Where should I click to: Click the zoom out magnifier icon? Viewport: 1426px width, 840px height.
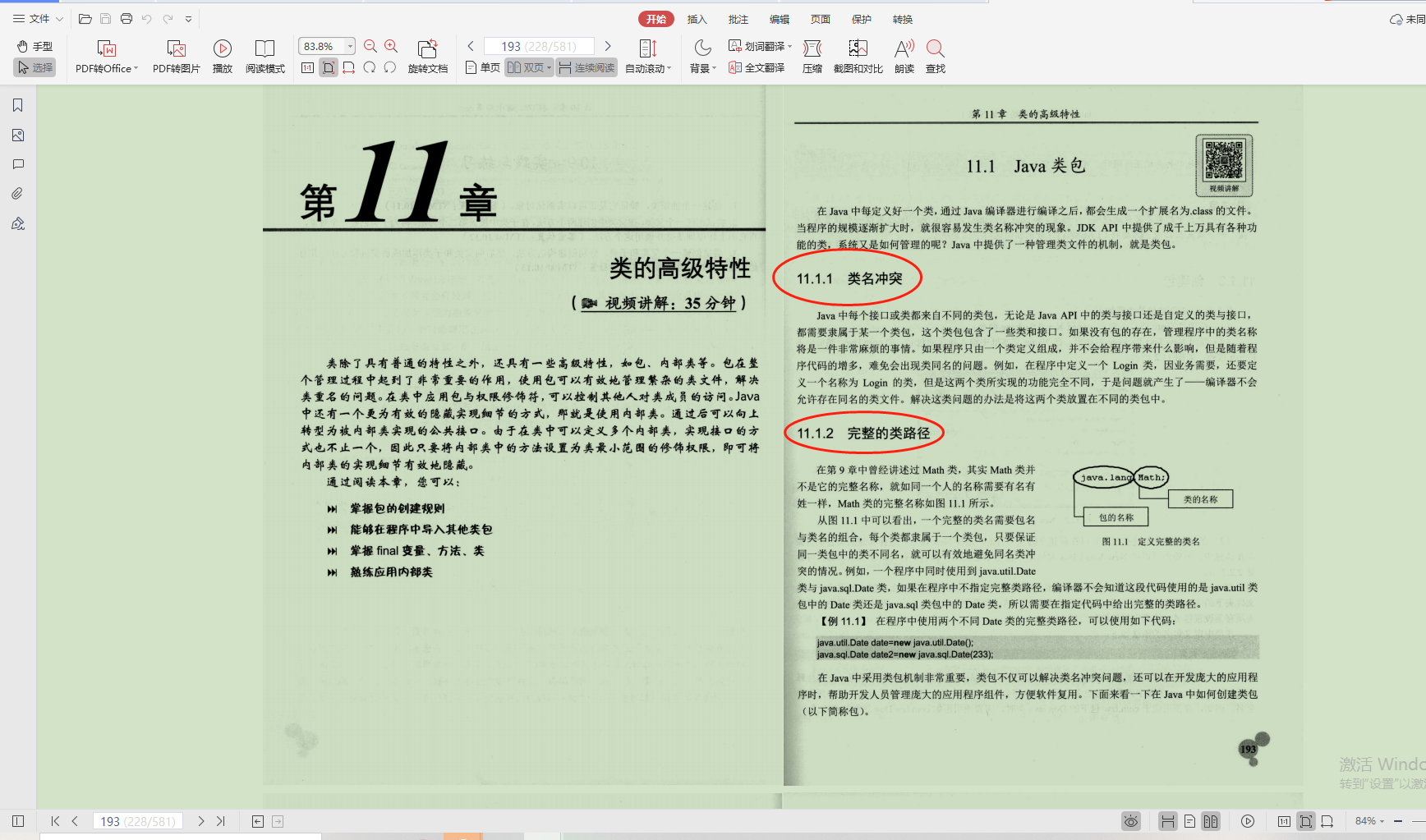(x=370, y=46)
